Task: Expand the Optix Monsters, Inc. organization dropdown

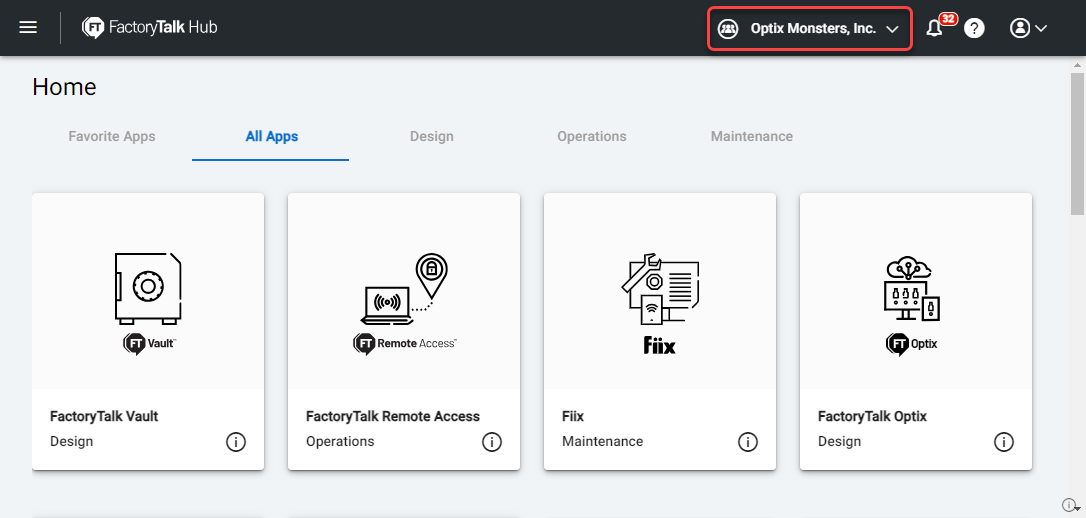Action: [810, 29]
